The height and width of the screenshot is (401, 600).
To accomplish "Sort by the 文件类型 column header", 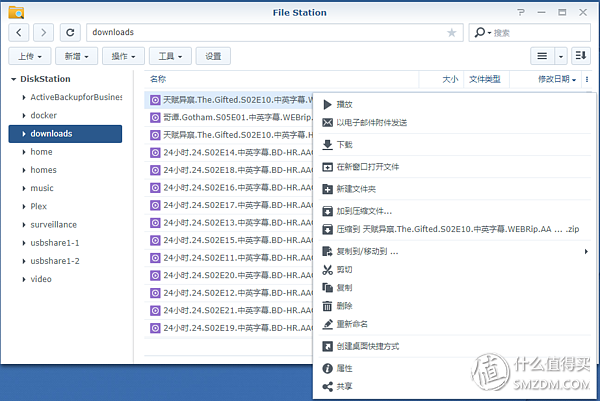I will pos(486,79).
